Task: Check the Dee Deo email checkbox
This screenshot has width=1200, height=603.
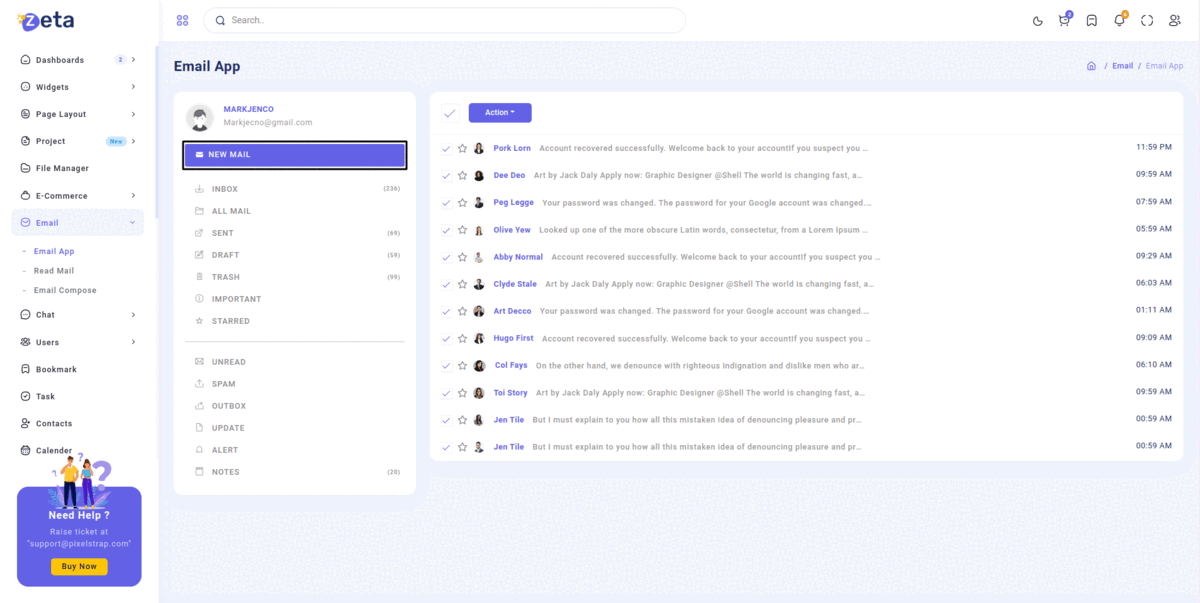Action: click(x=446, y=176)
